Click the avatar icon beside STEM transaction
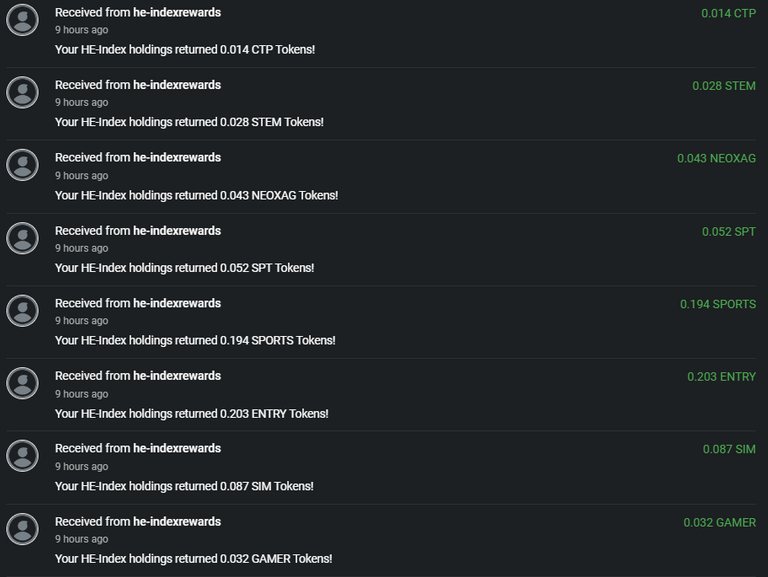The height and width of the screenshot is (577, 768). pos(22,93)
